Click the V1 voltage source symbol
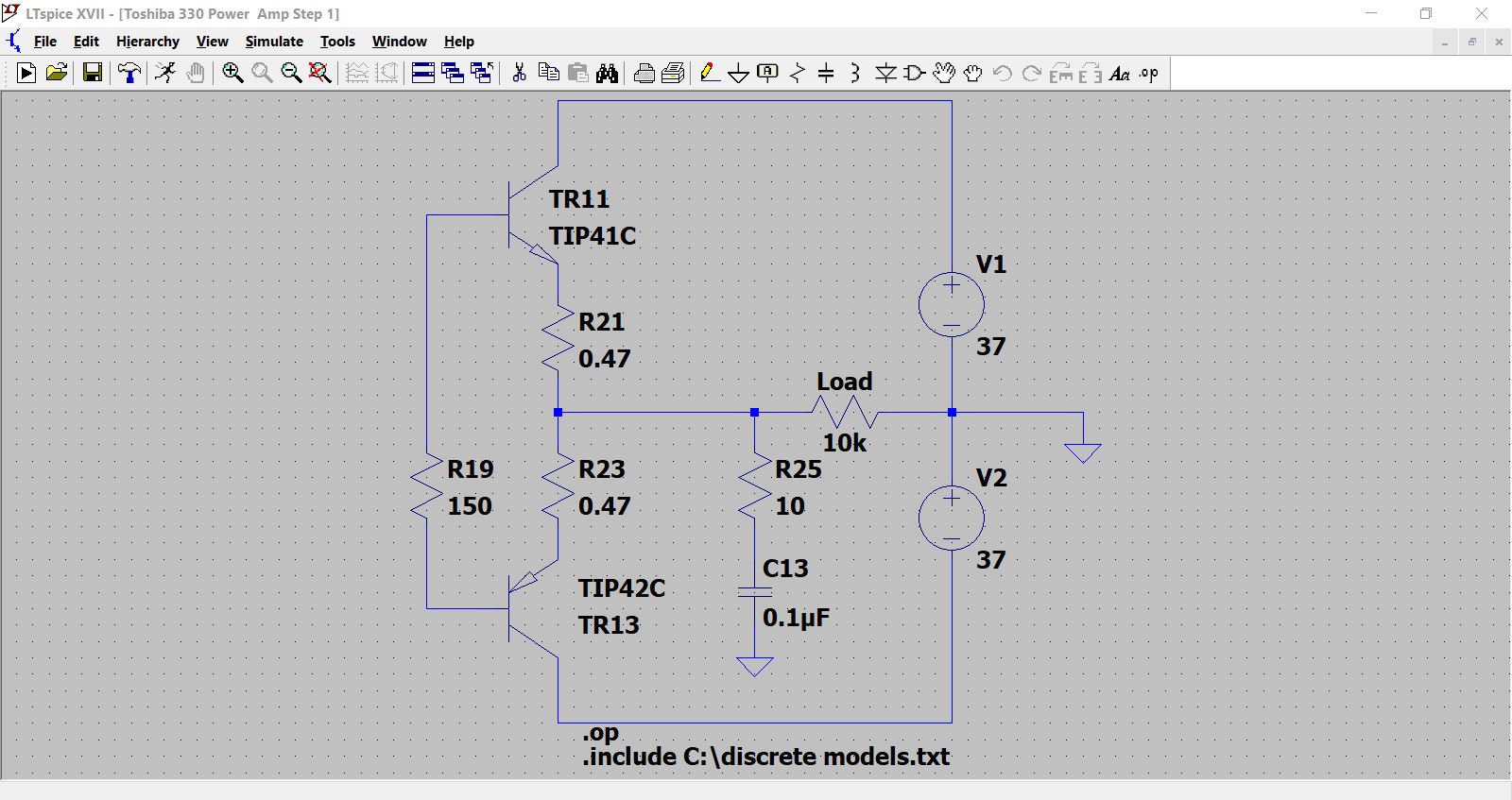 click(952, 304)
